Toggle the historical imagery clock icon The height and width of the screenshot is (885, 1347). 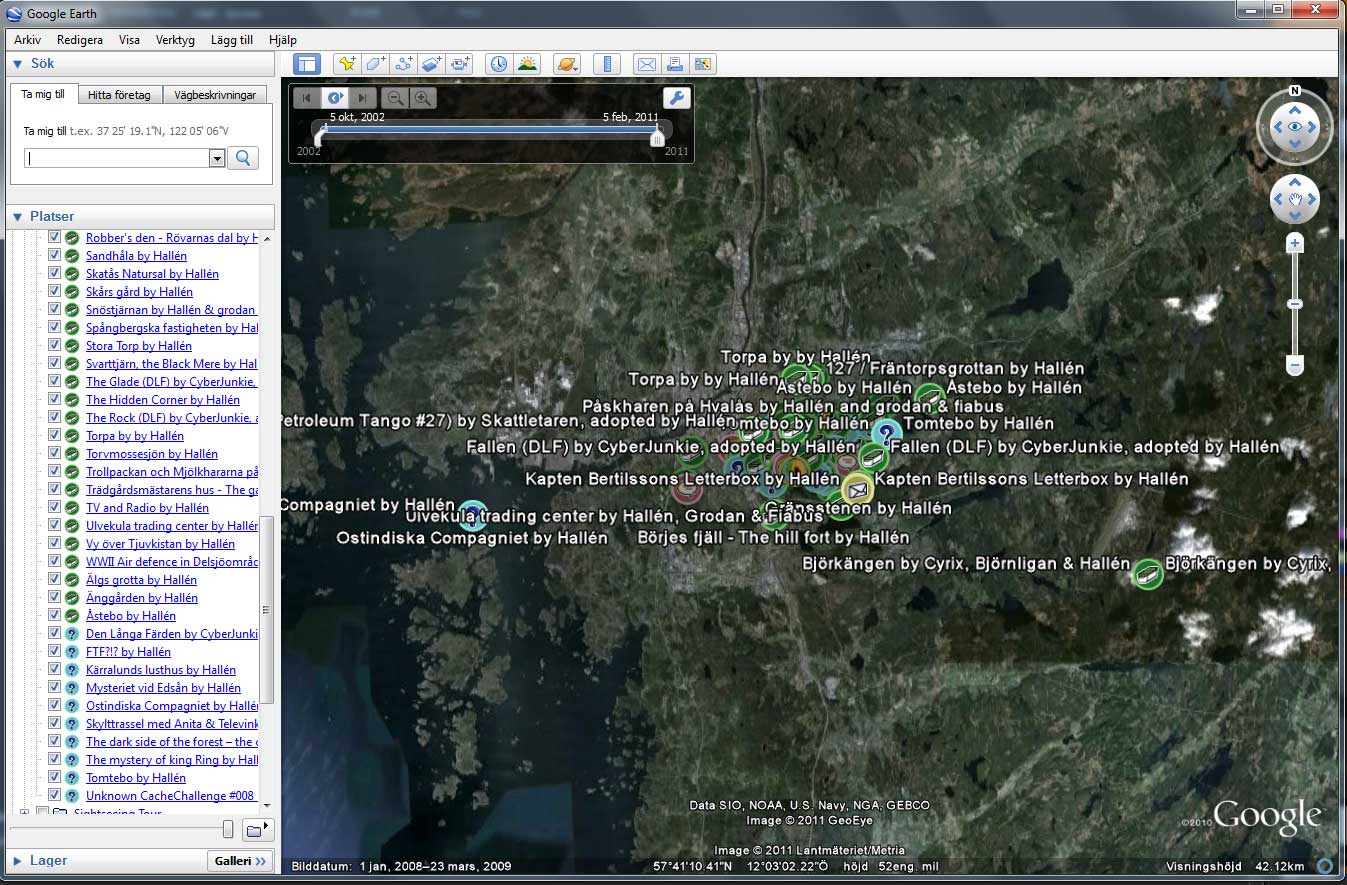click(x=498, y=64)
